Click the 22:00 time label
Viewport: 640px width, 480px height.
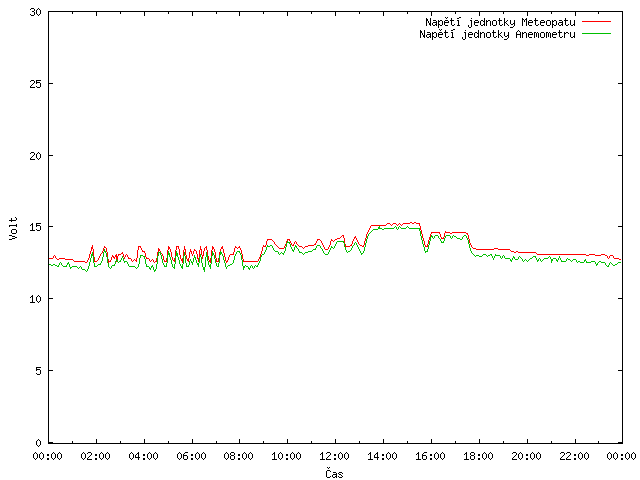click(x=574, y=456)
